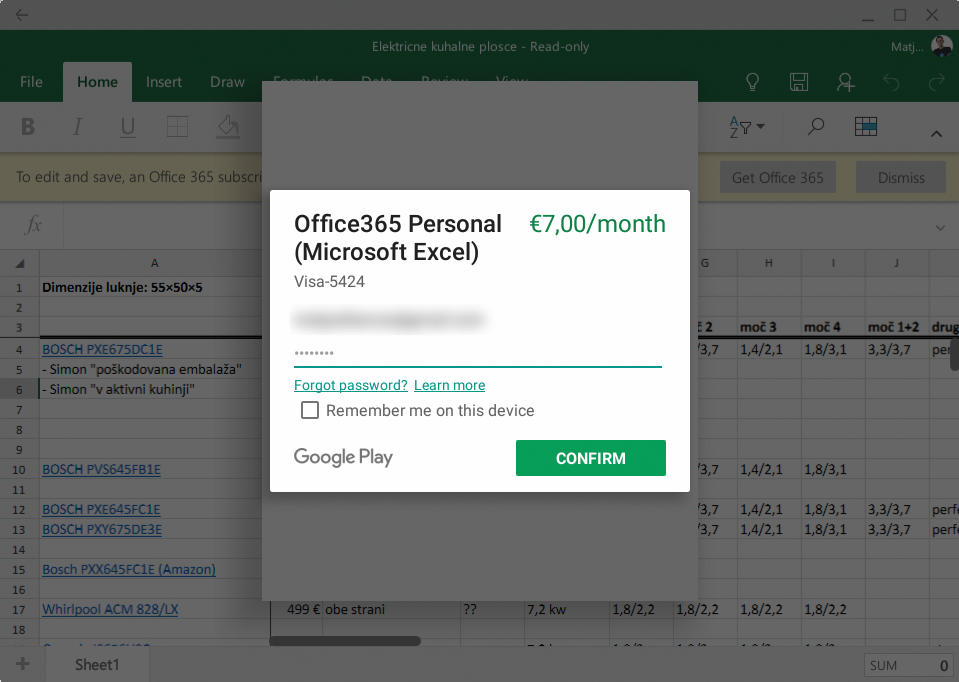This screenshot has width=959, height=682.
Task: Add a new sheet with plus icon
Action: pyautogui.click(x=23, y=664)
